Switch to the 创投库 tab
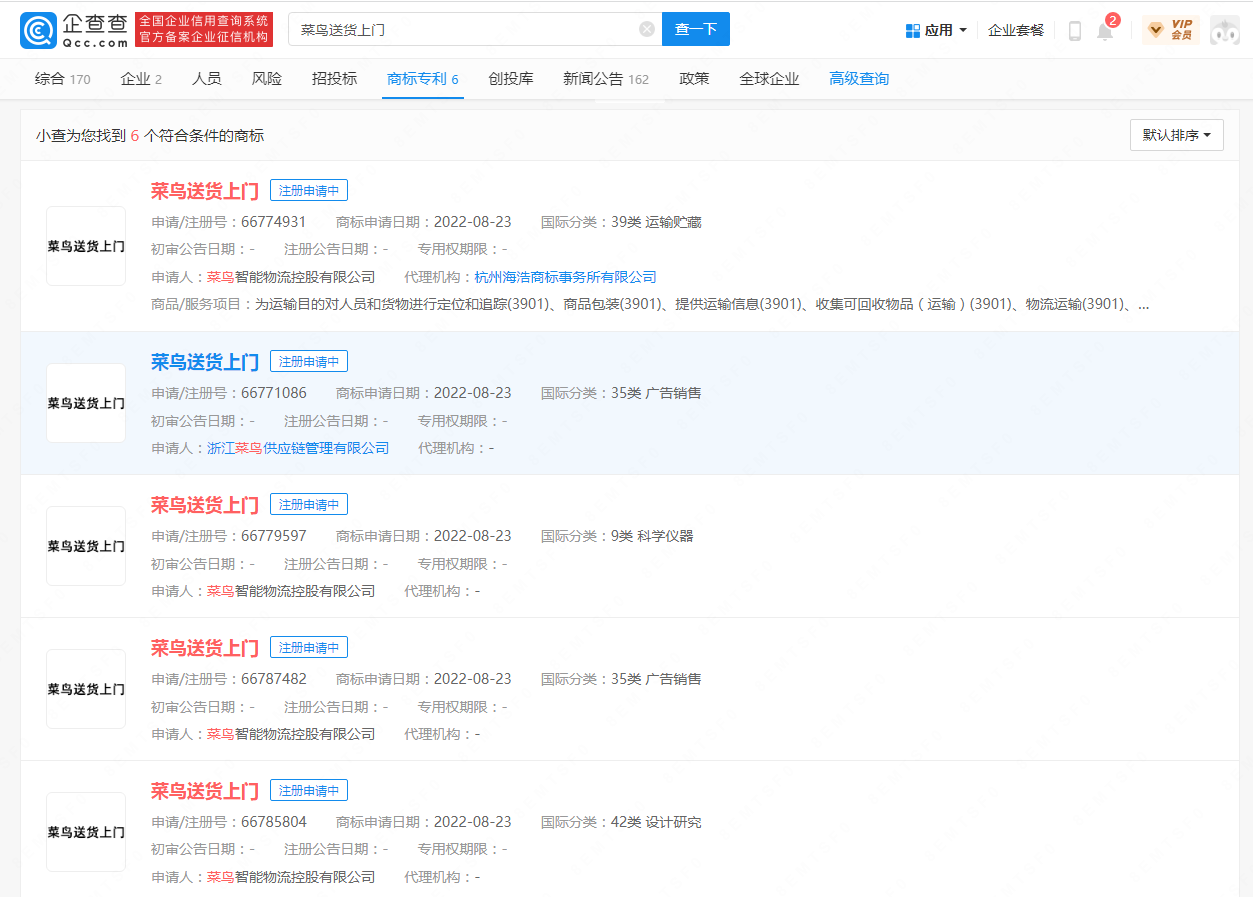Screen dimensions: 1253x897 (x=511, y=79)
